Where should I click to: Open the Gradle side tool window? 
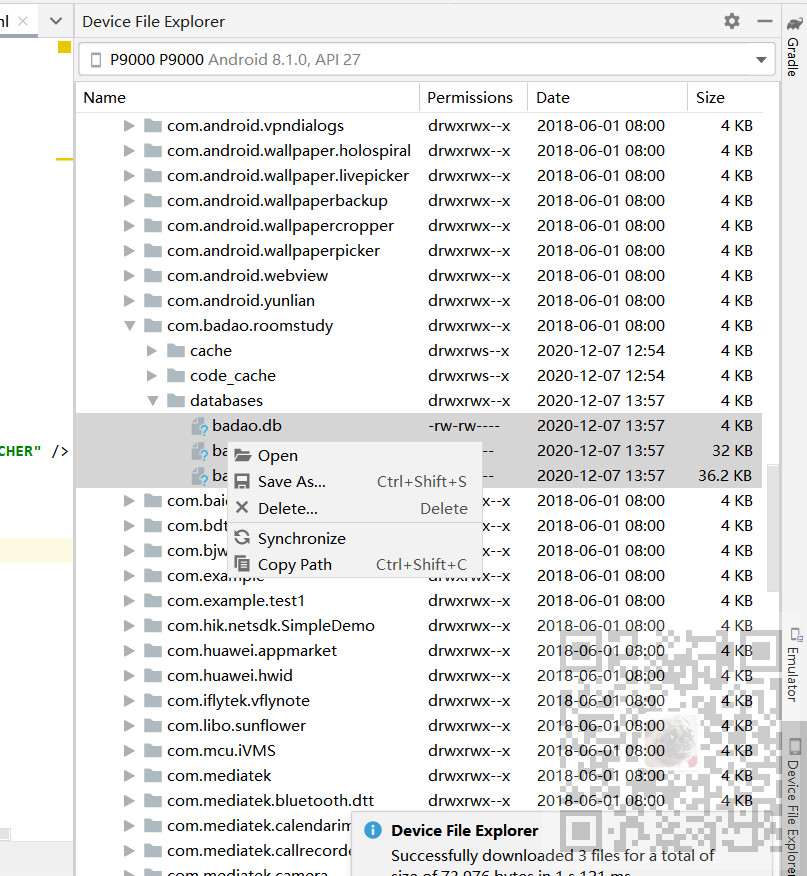click(x=794, y=48)
